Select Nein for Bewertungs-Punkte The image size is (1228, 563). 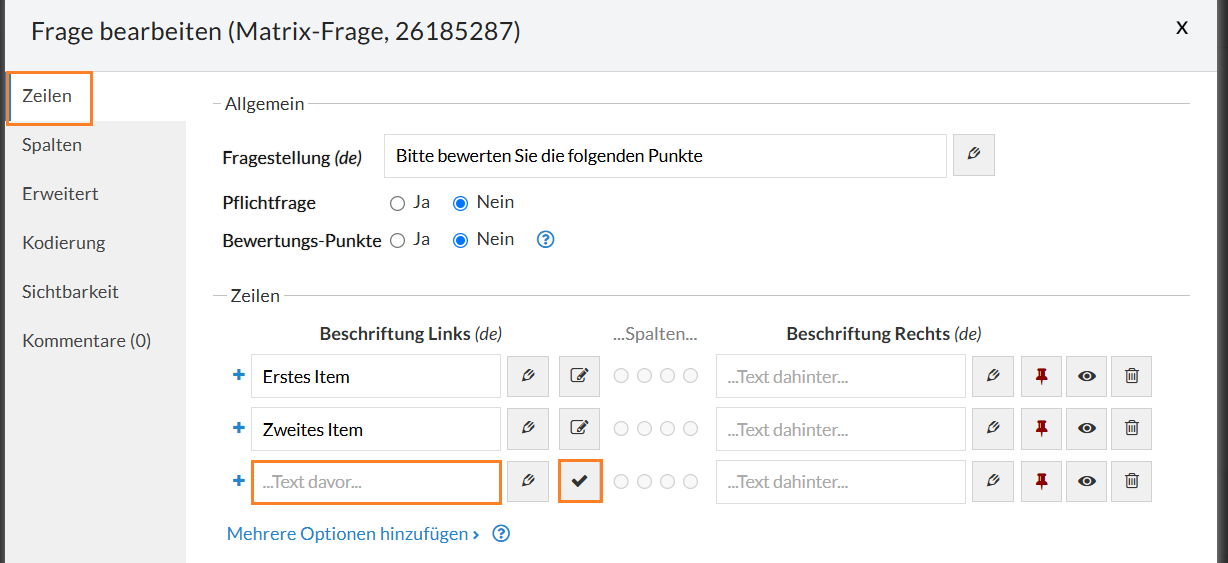(461, 240)
